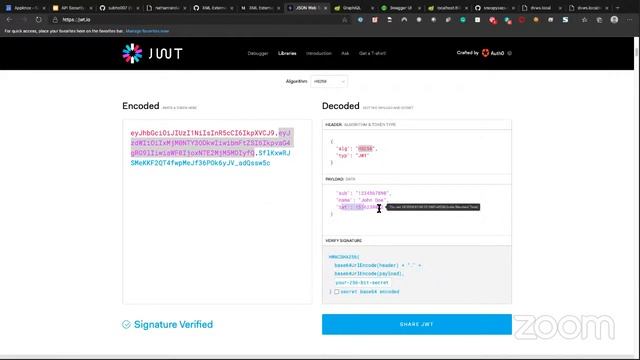This screenshot has height=360, width=640.
Task: Open the browser Collections icon
Action: (599, 20)
